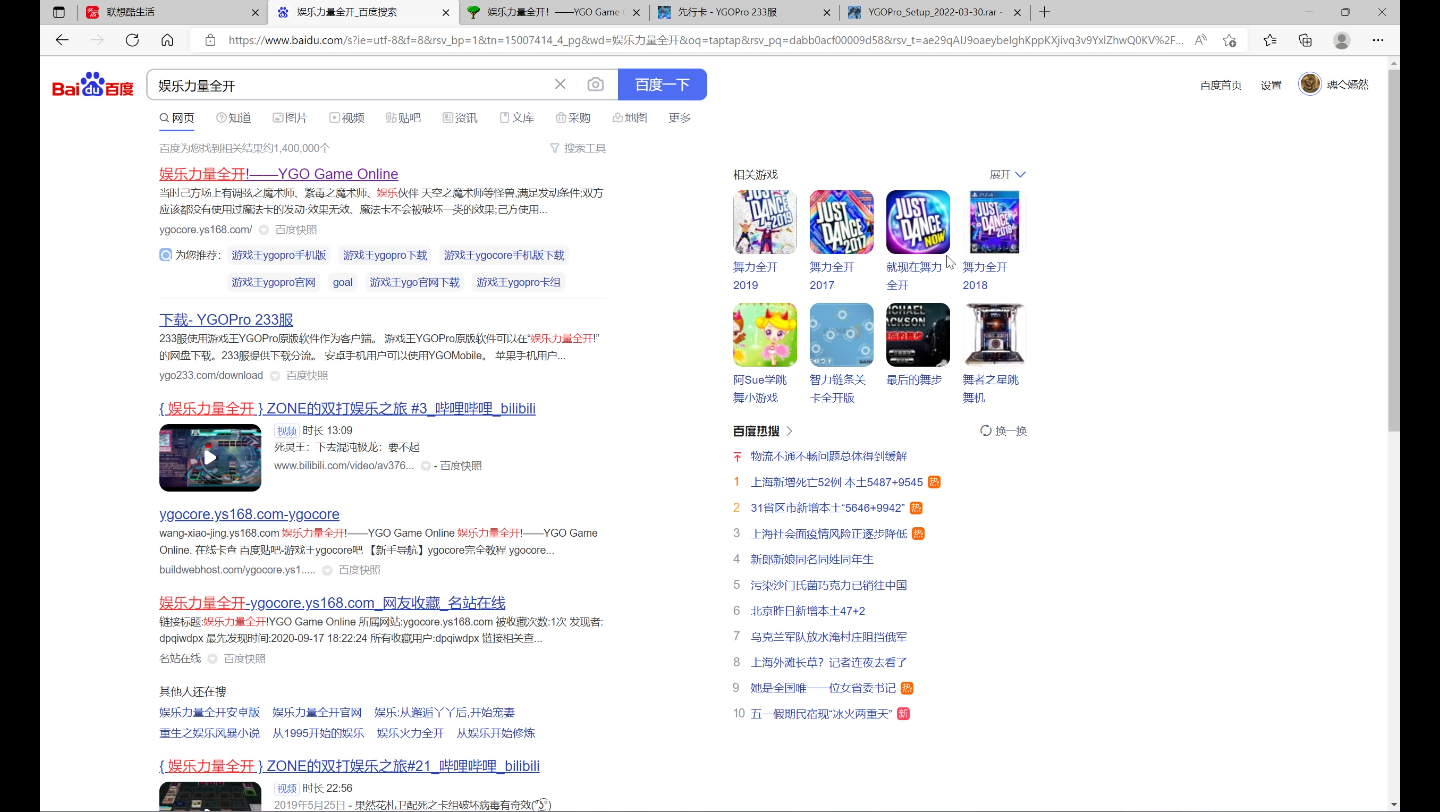Open hot search 北京昨日新增本土47+2
The image size is (1440, 812).
click(807, 611)
